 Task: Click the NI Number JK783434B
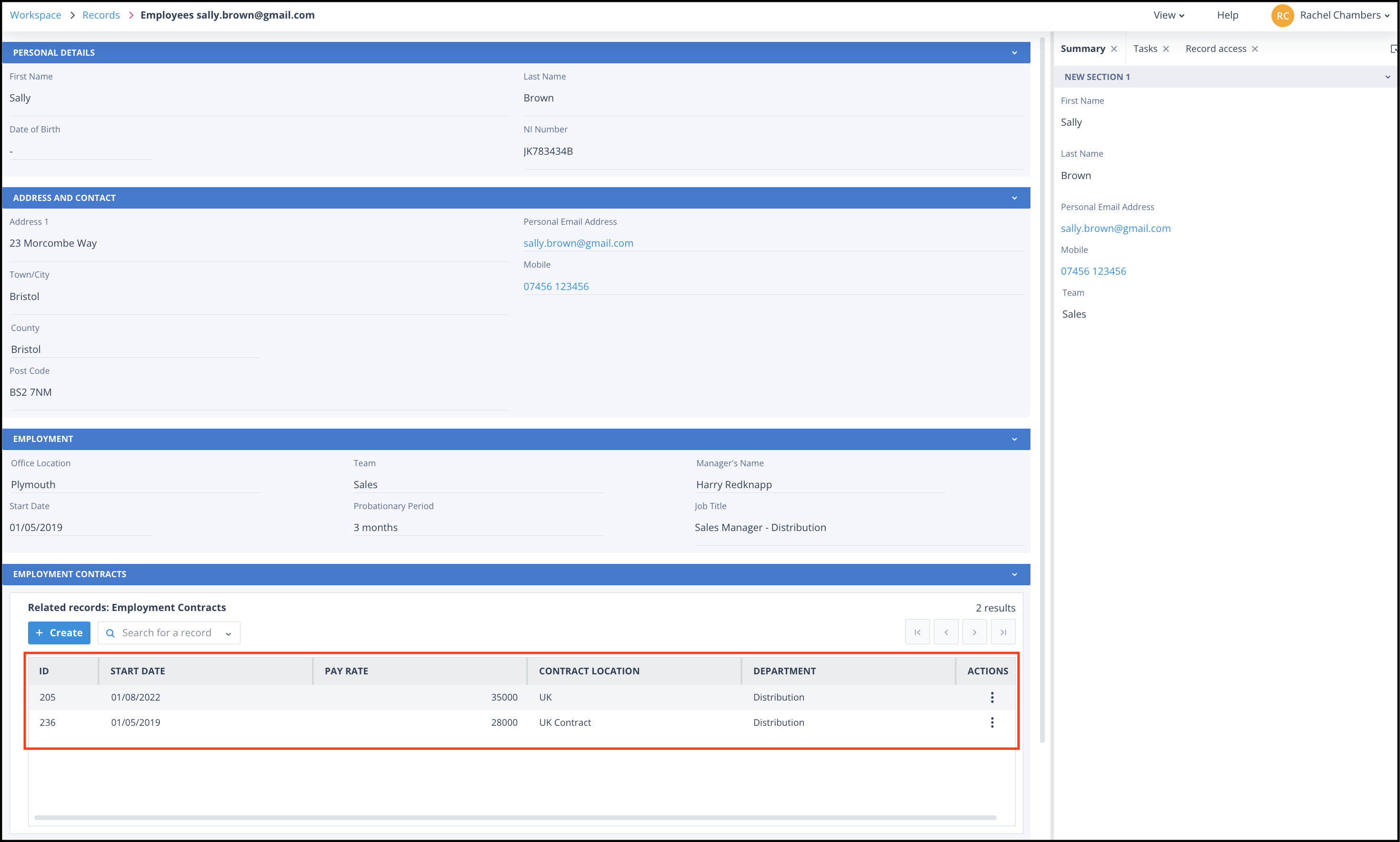pos(548,151)
